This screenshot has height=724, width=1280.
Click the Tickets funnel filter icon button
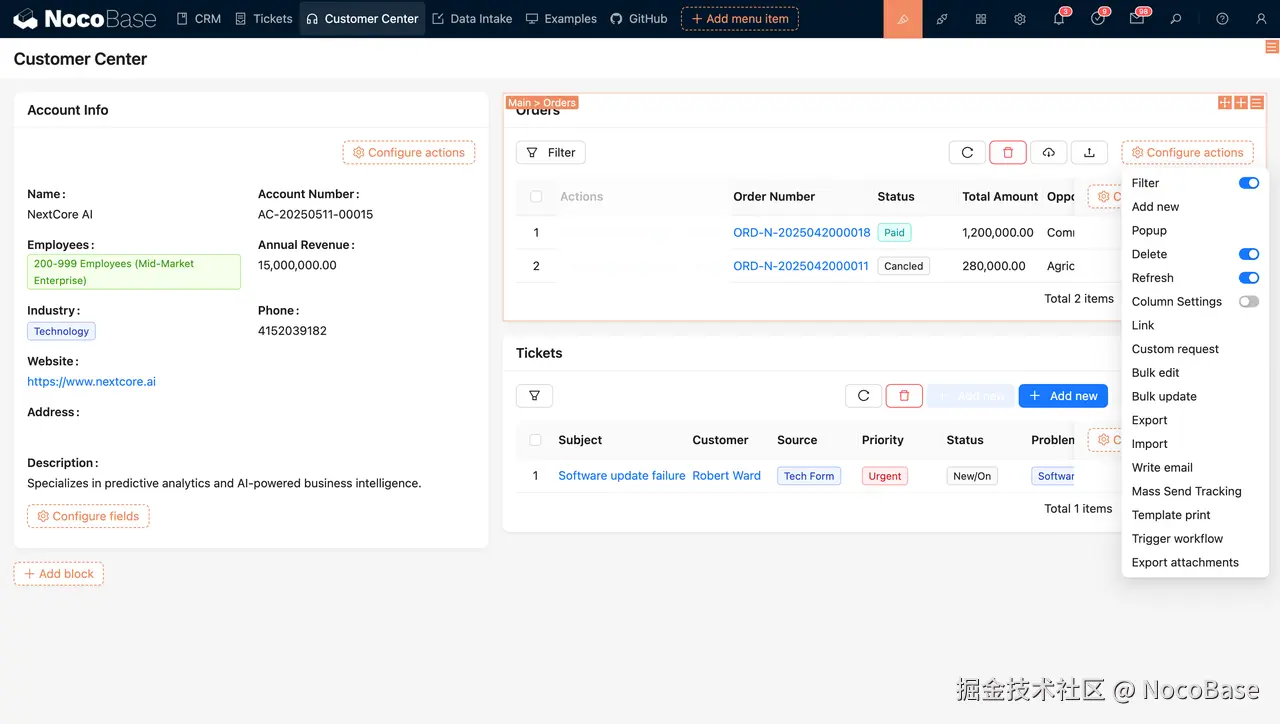[534, 396]
